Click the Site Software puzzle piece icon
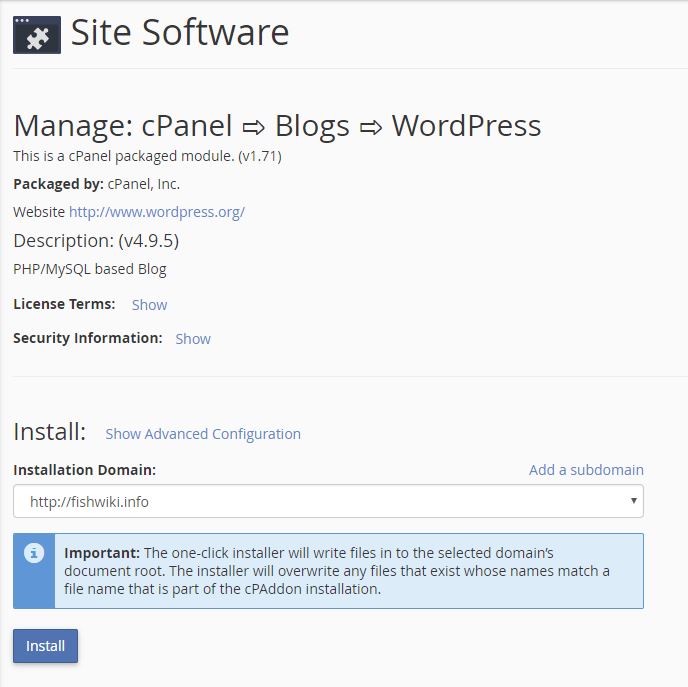 37,34
